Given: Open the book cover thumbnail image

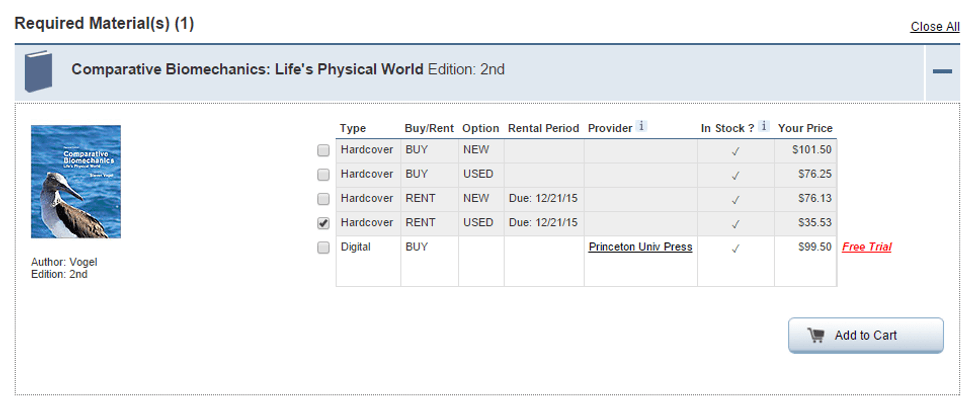Looking at the screenshot, I should pos(76,181).
